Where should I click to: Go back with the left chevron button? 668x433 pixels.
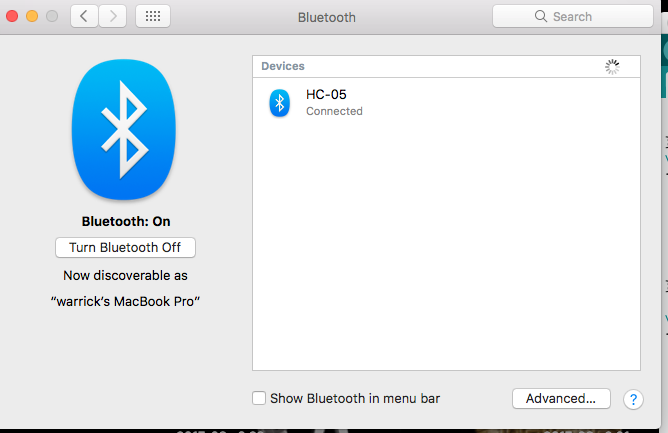(x=84, y=17)
